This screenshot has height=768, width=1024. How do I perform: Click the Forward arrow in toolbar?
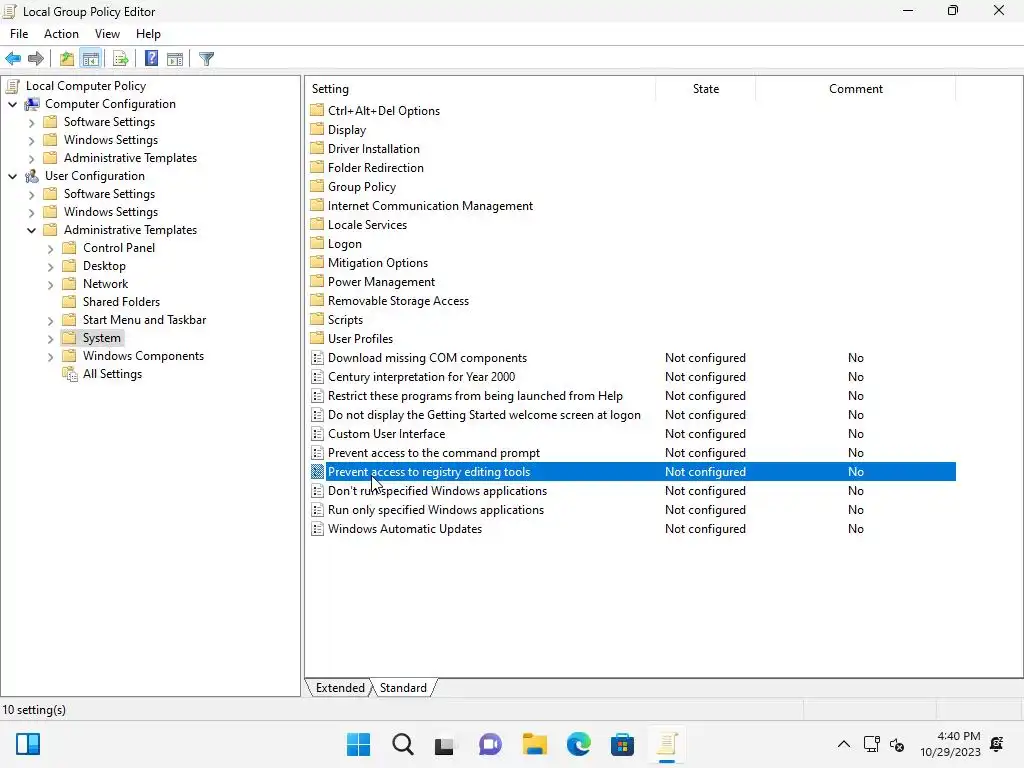36,59
